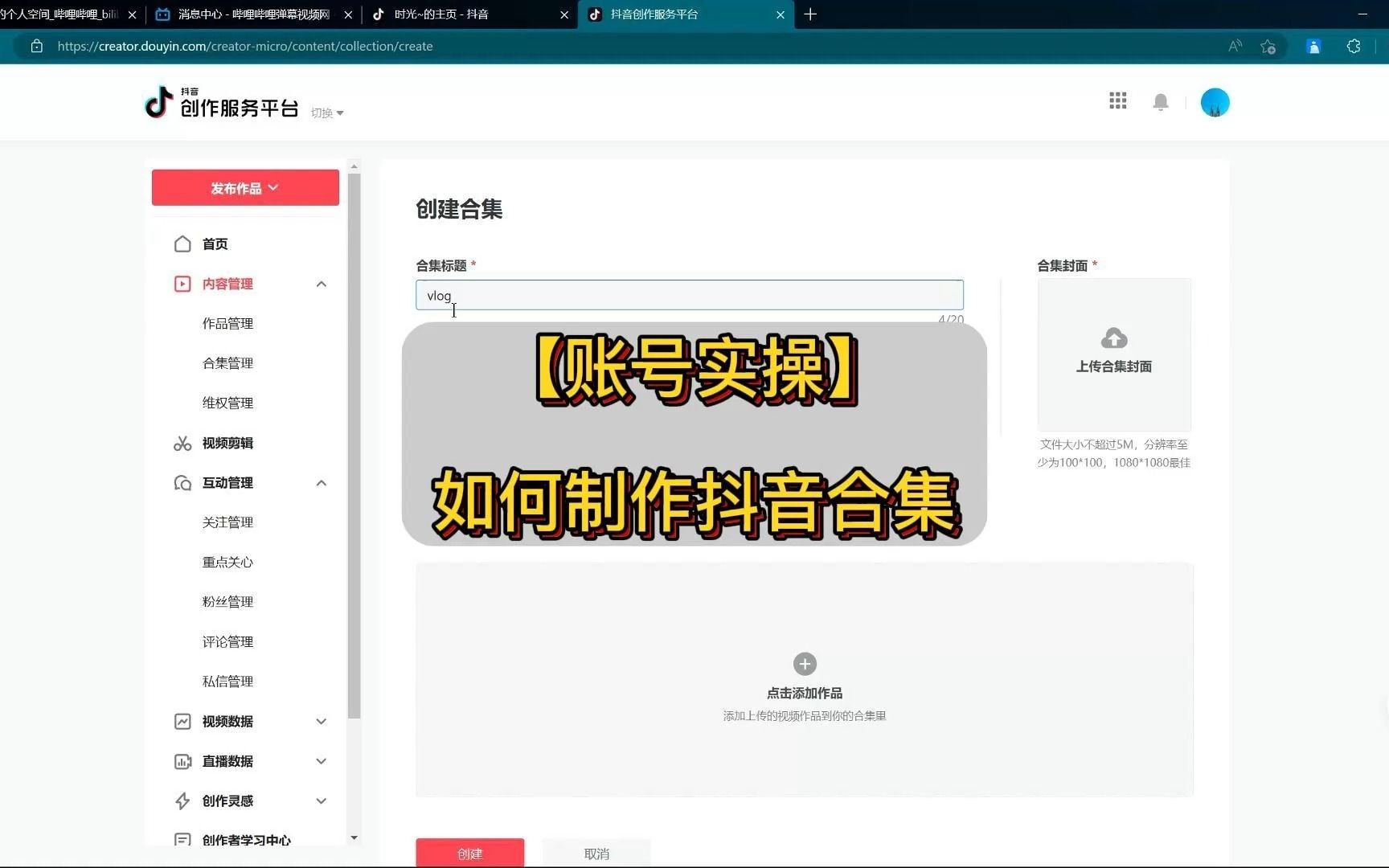
Task: Expand the 创作灵感 section chevron
Action: (x=321, y=800)
